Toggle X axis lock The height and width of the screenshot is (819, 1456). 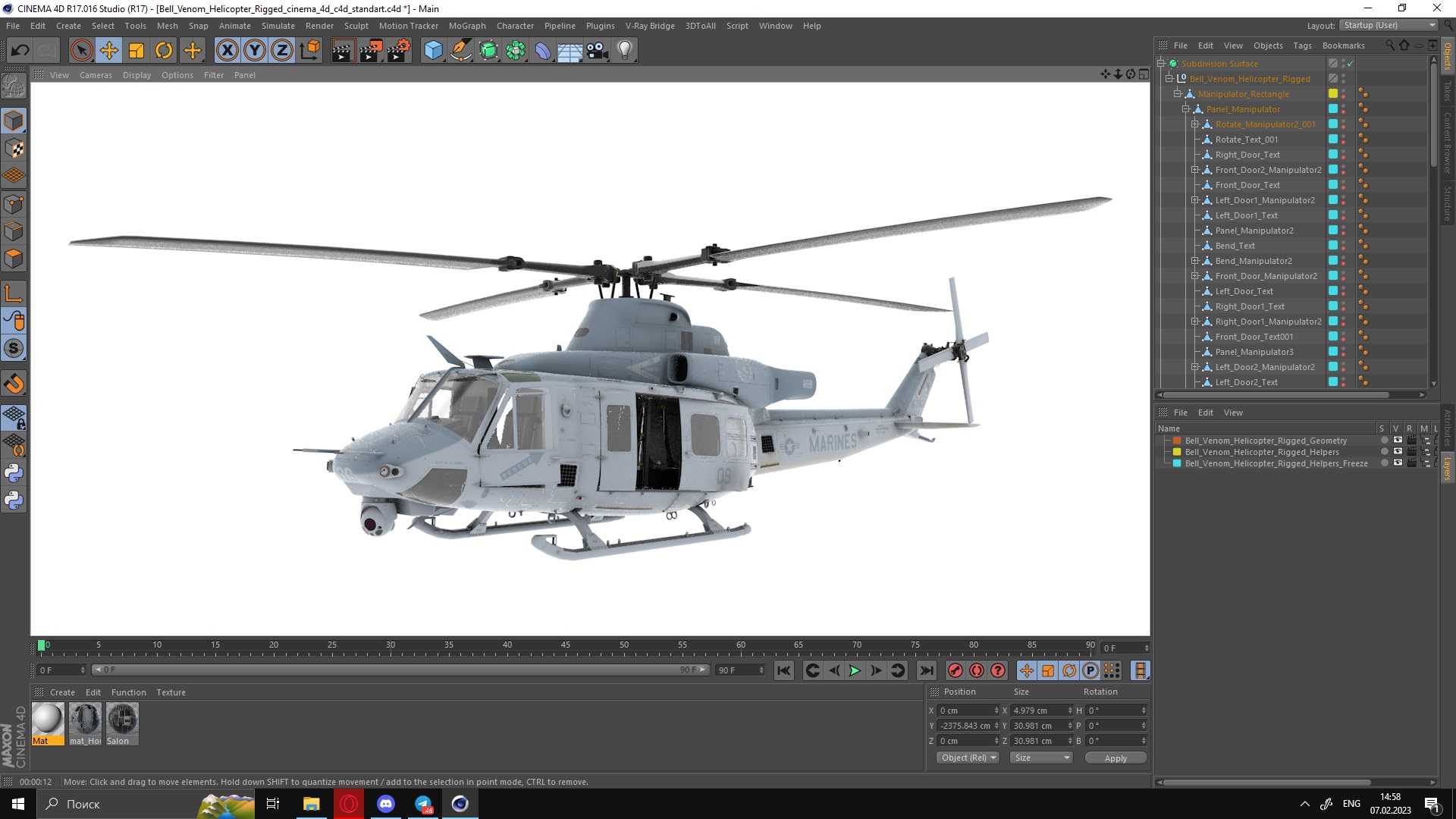tap(227, 51)
